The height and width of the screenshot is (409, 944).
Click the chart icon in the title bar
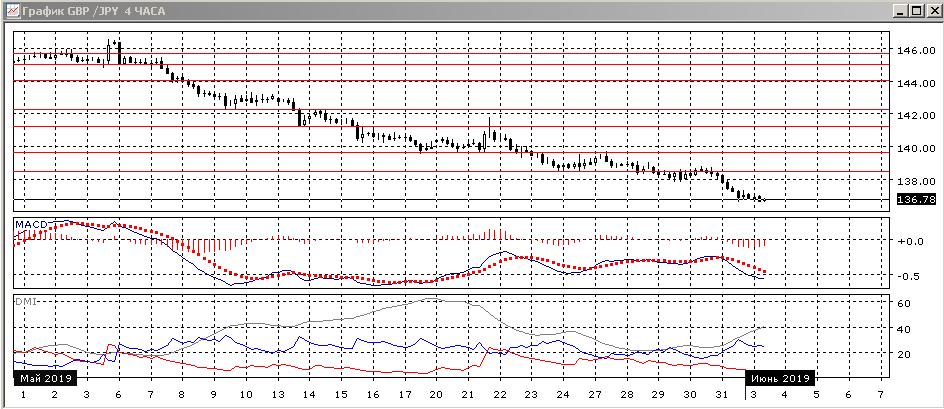tap(10, 10)
